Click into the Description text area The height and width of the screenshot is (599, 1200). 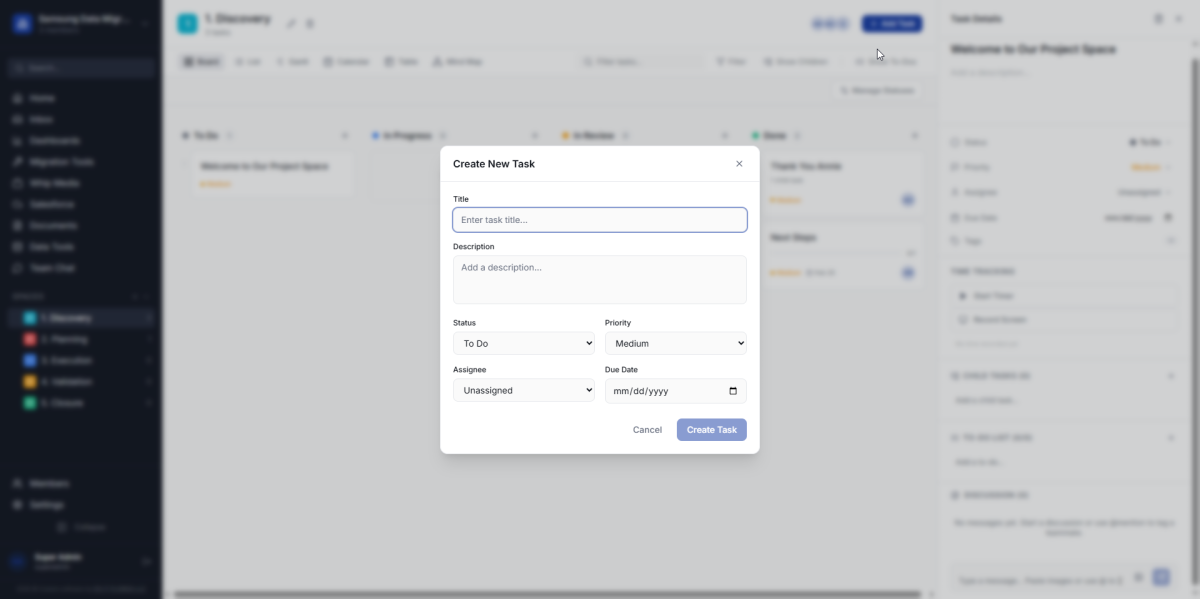pos(600,279)
